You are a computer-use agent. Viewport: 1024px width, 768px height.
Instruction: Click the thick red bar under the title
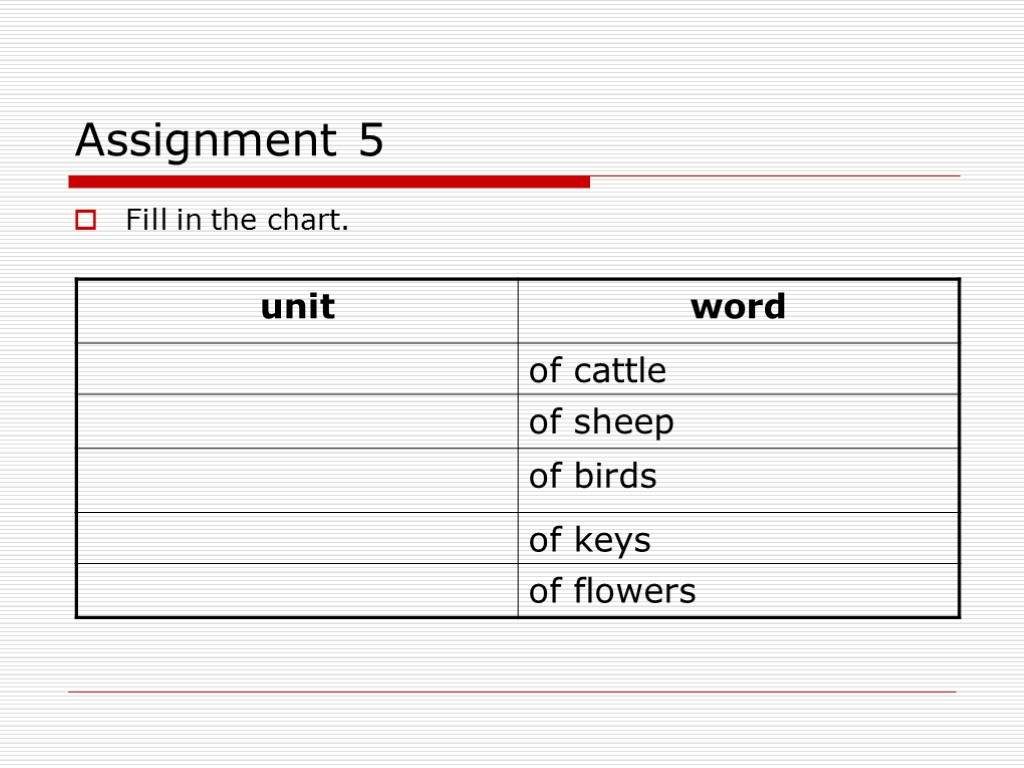pos(328,181)
